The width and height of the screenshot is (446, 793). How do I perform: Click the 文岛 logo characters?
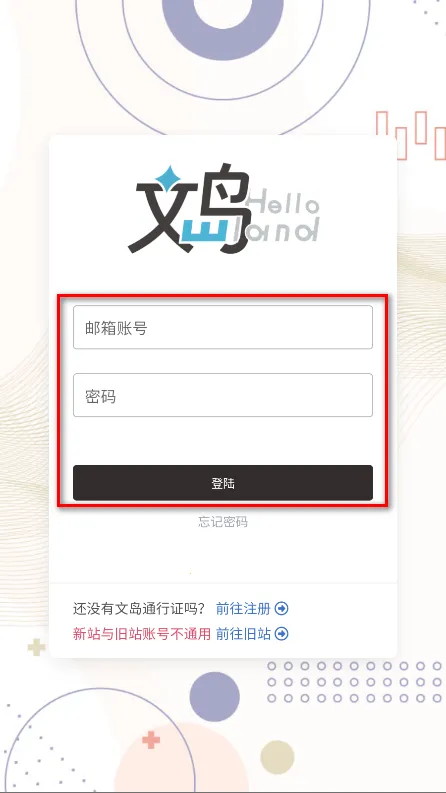click(190, 208)
